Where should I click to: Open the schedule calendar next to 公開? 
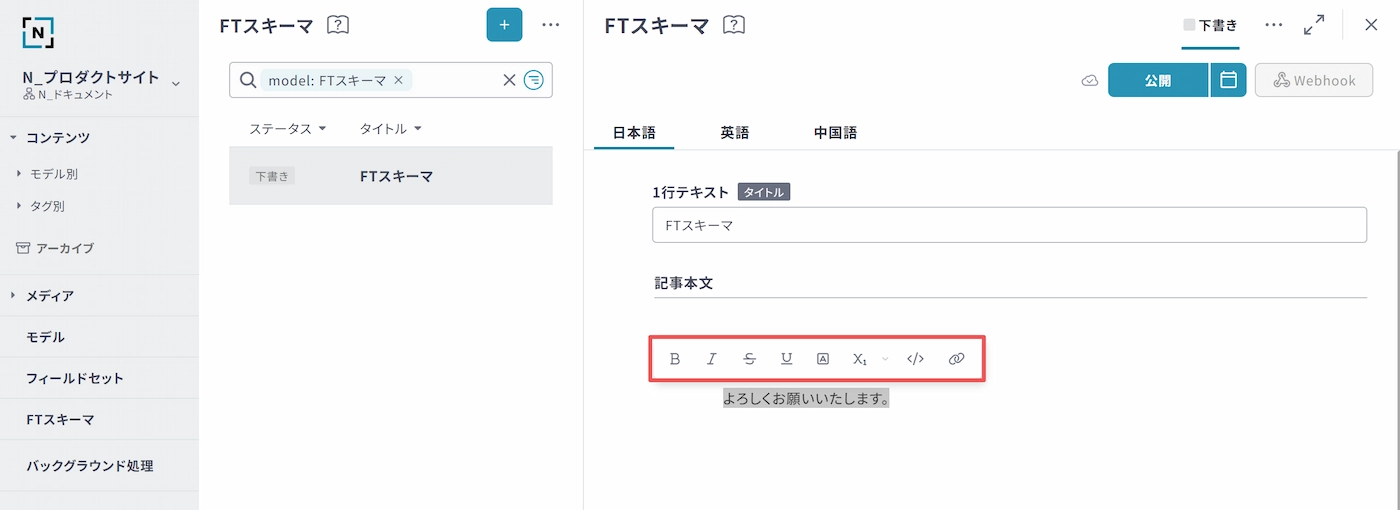pyautogui.click(x=1228, y=80)
